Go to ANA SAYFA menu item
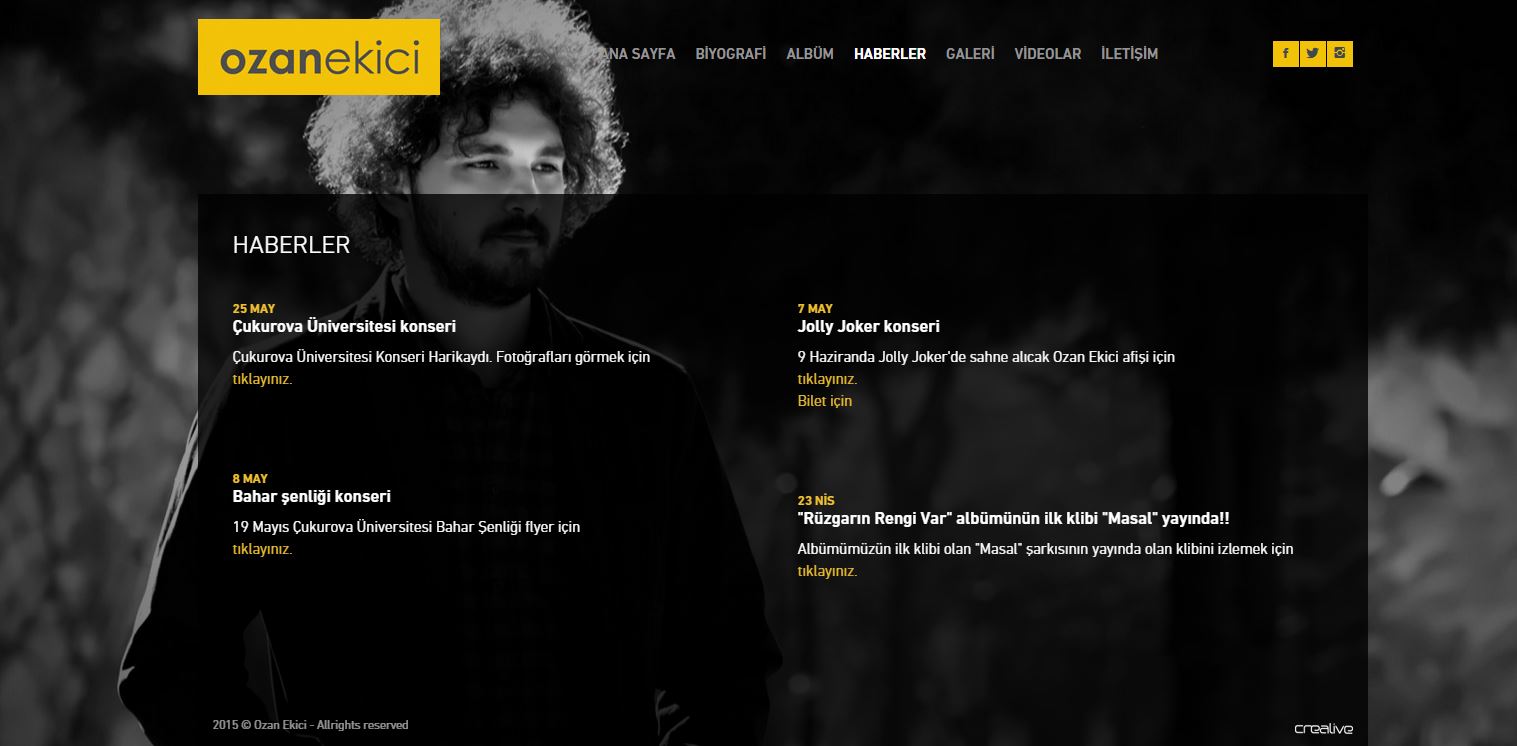1517x746 pixels. tap(636, 54)
